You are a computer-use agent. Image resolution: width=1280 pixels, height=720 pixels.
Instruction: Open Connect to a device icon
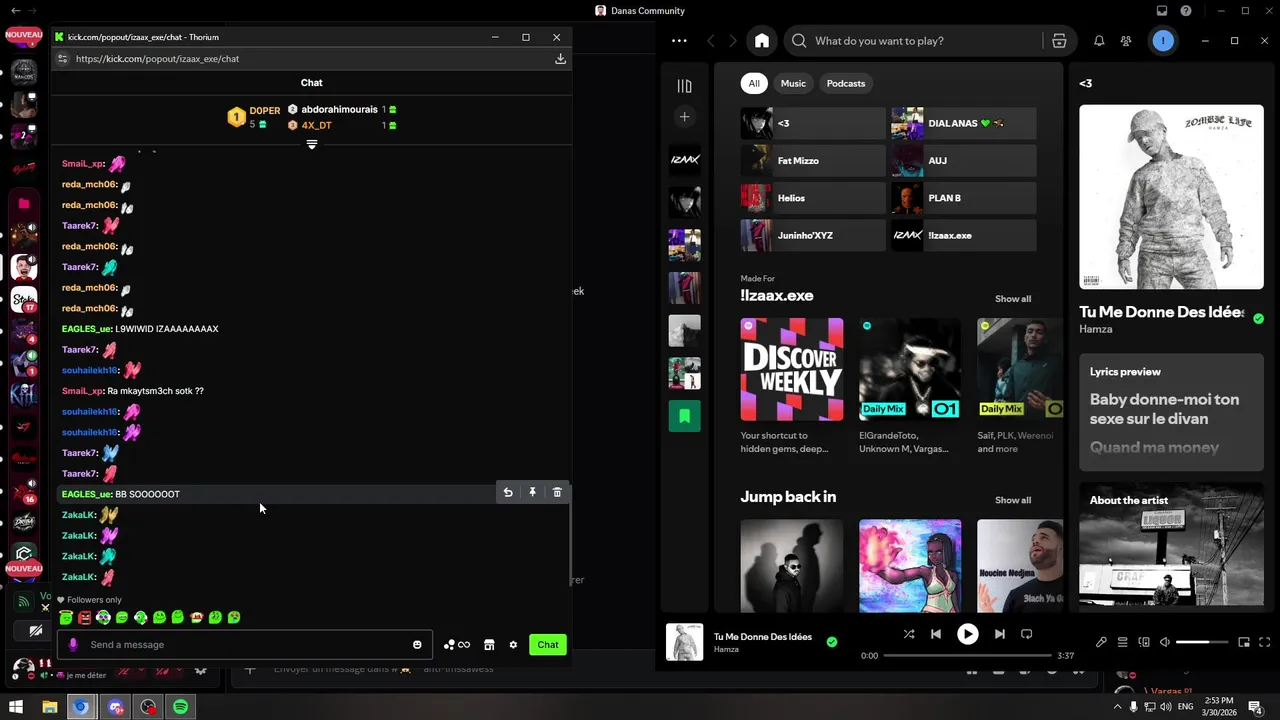click(1144, 642)
